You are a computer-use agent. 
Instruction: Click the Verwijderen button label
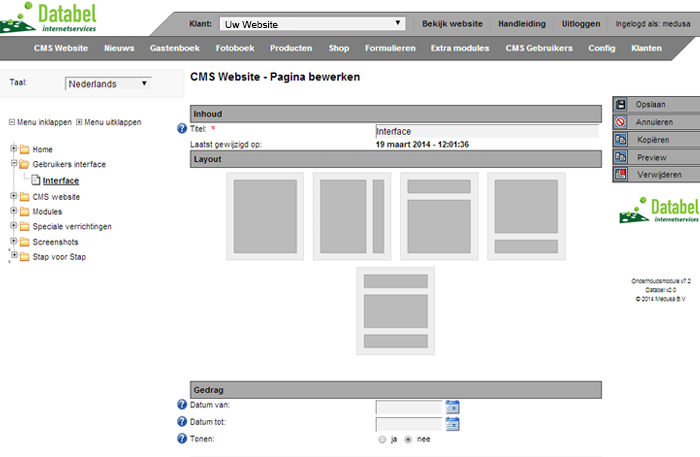pos(659,174)
